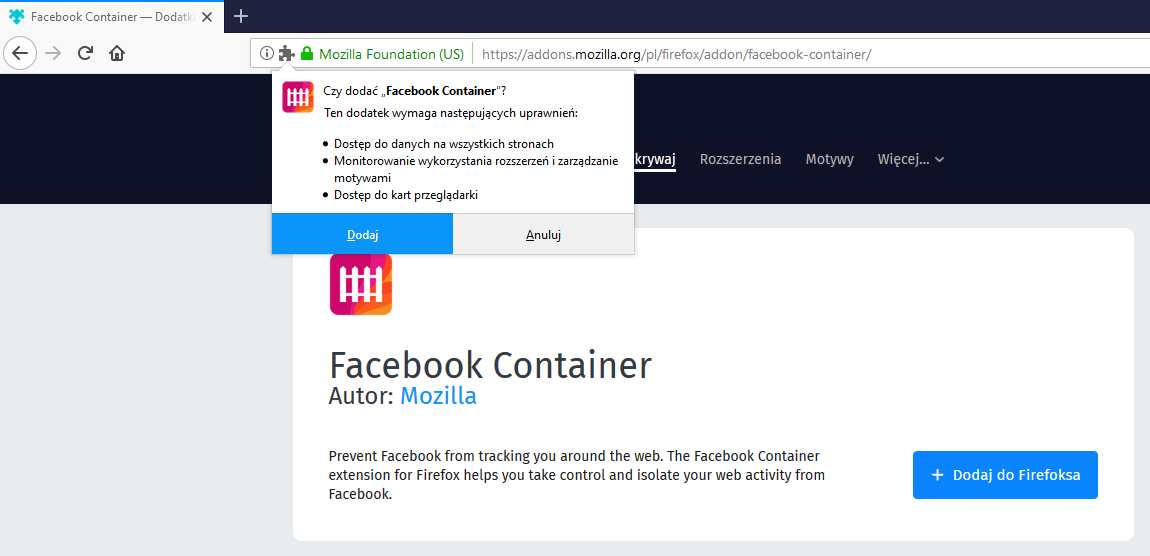Click the 'Czy dodać Facebook Container?' prompt text
1150x556 pixels.
tap(414, 91)
